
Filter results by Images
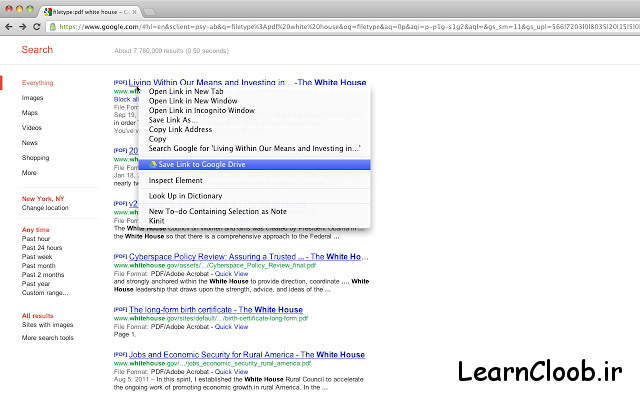(32, 98)
